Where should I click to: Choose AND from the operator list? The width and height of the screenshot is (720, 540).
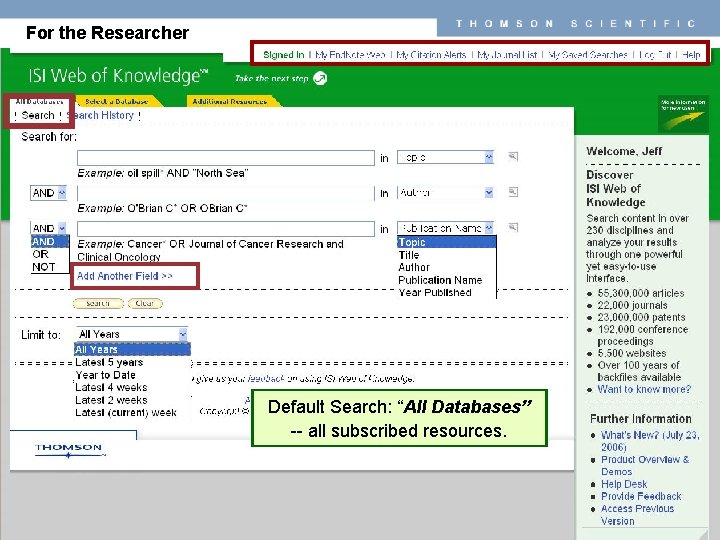click(50, 242)
